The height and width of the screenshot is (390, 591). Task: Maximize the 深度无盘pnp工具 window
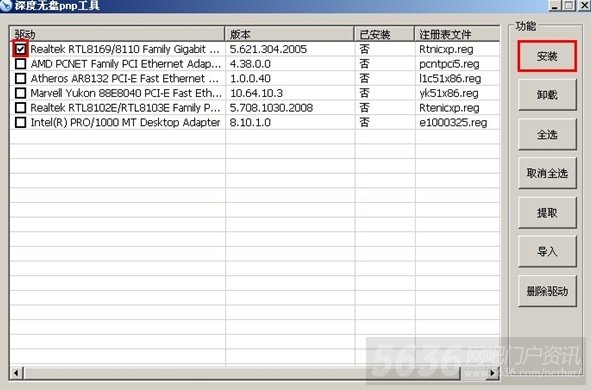tap(569, 5)
